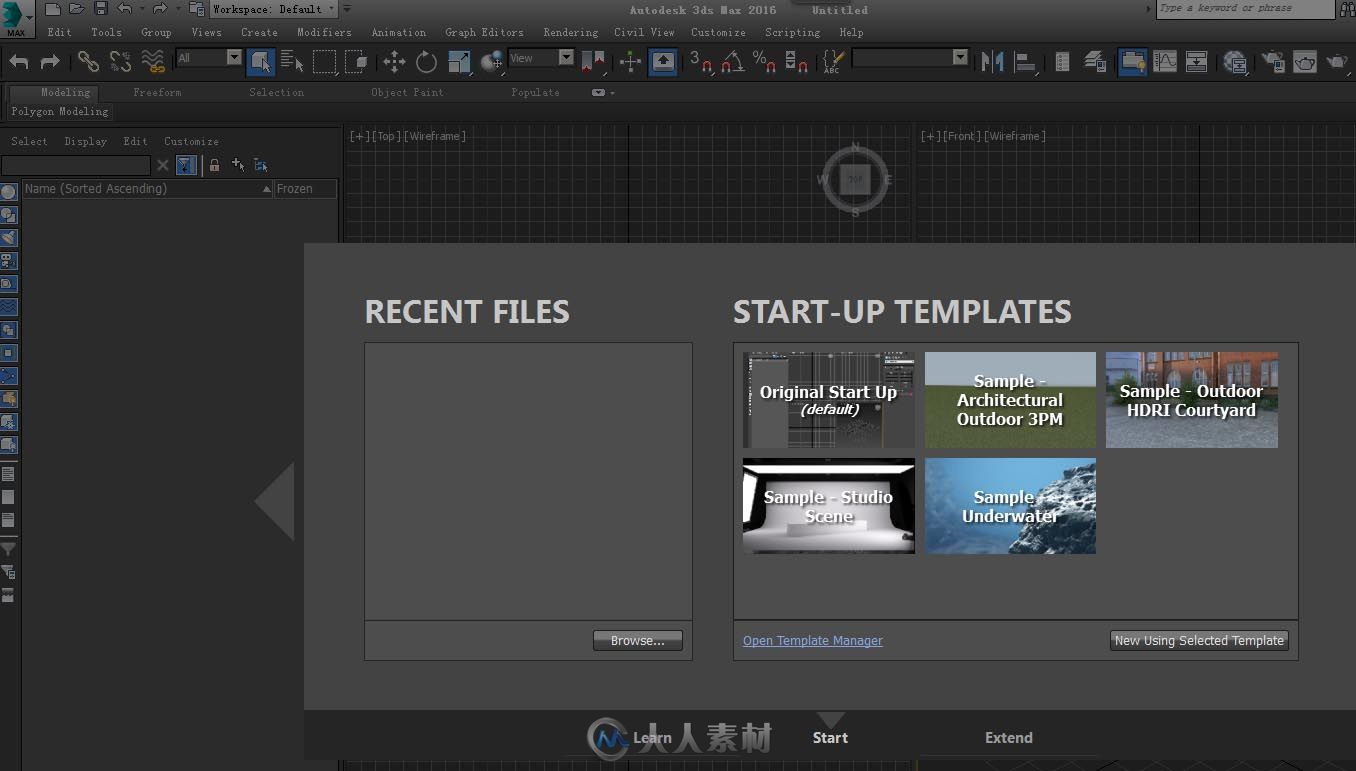Toggle Display Geometry filter in scene explorer

pyautogui.click(x=8, y=191)
